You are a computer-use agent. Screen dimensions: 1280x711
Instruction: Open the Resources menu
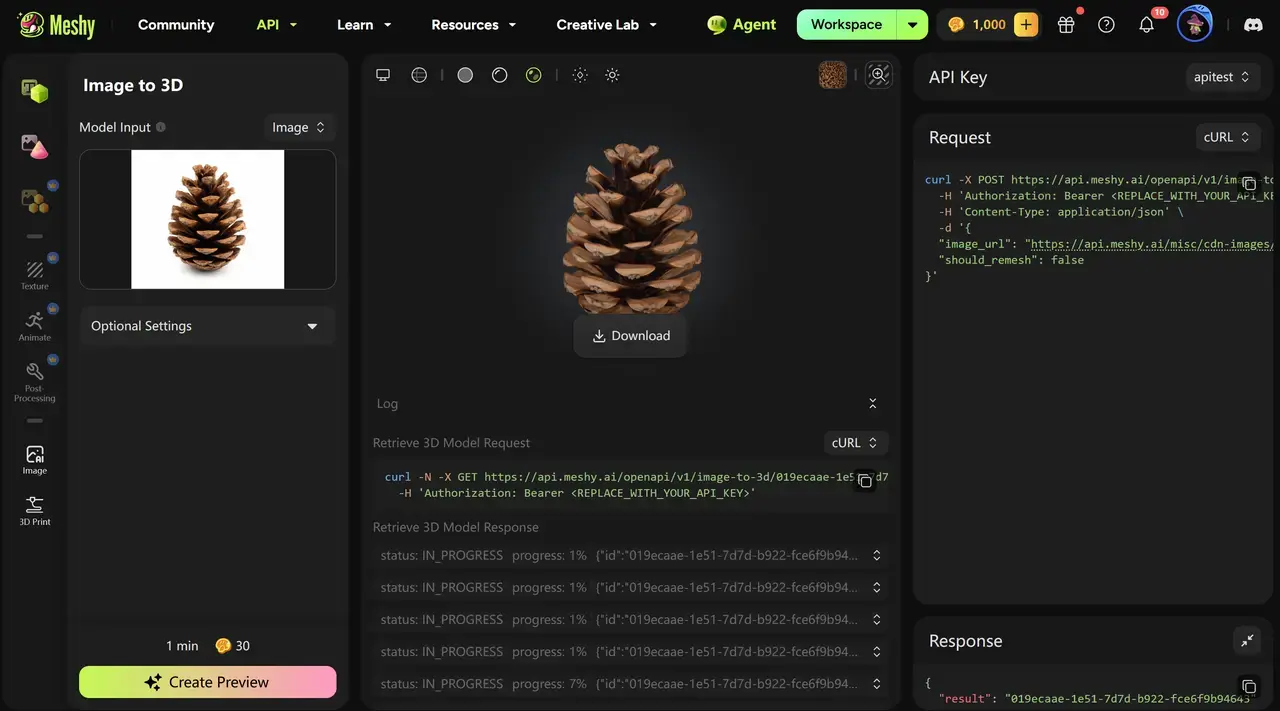pyautogui.click(x=474, y=25)
